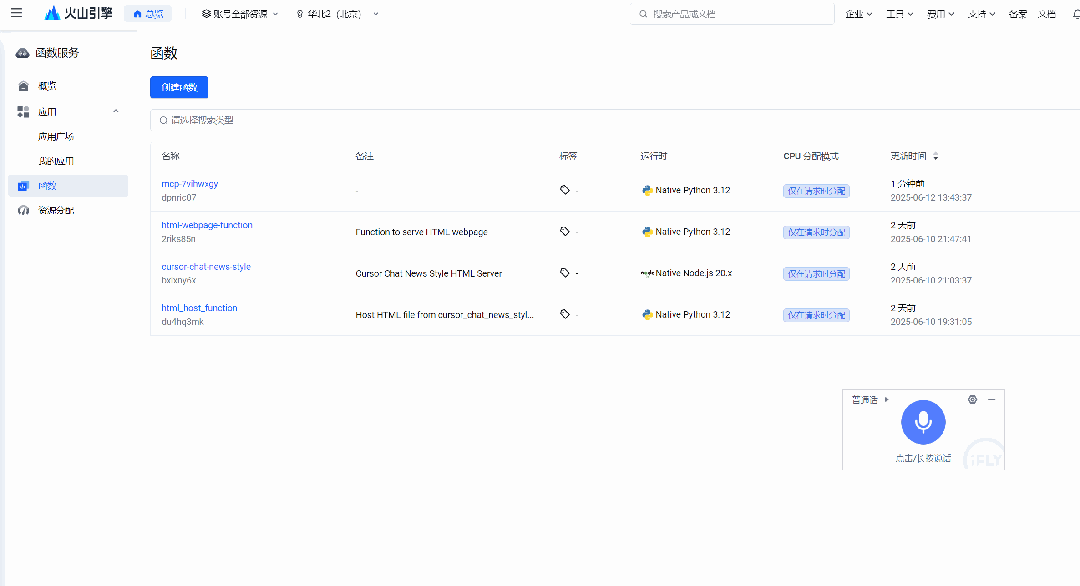Open the iFLY voice panel settings gear
The height and width of the screenshot is (586, 1080).
(x=972, y=399)
